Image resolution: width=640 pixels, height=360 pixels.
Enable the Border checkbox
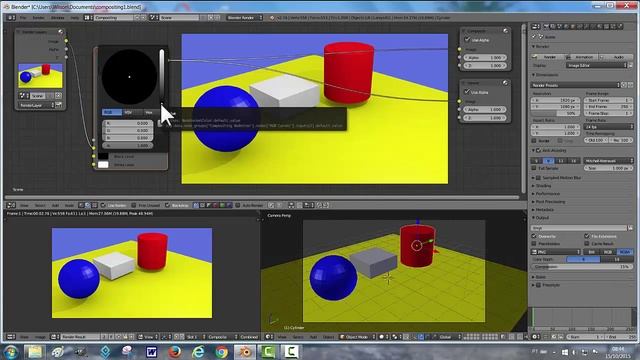point(534,140)
